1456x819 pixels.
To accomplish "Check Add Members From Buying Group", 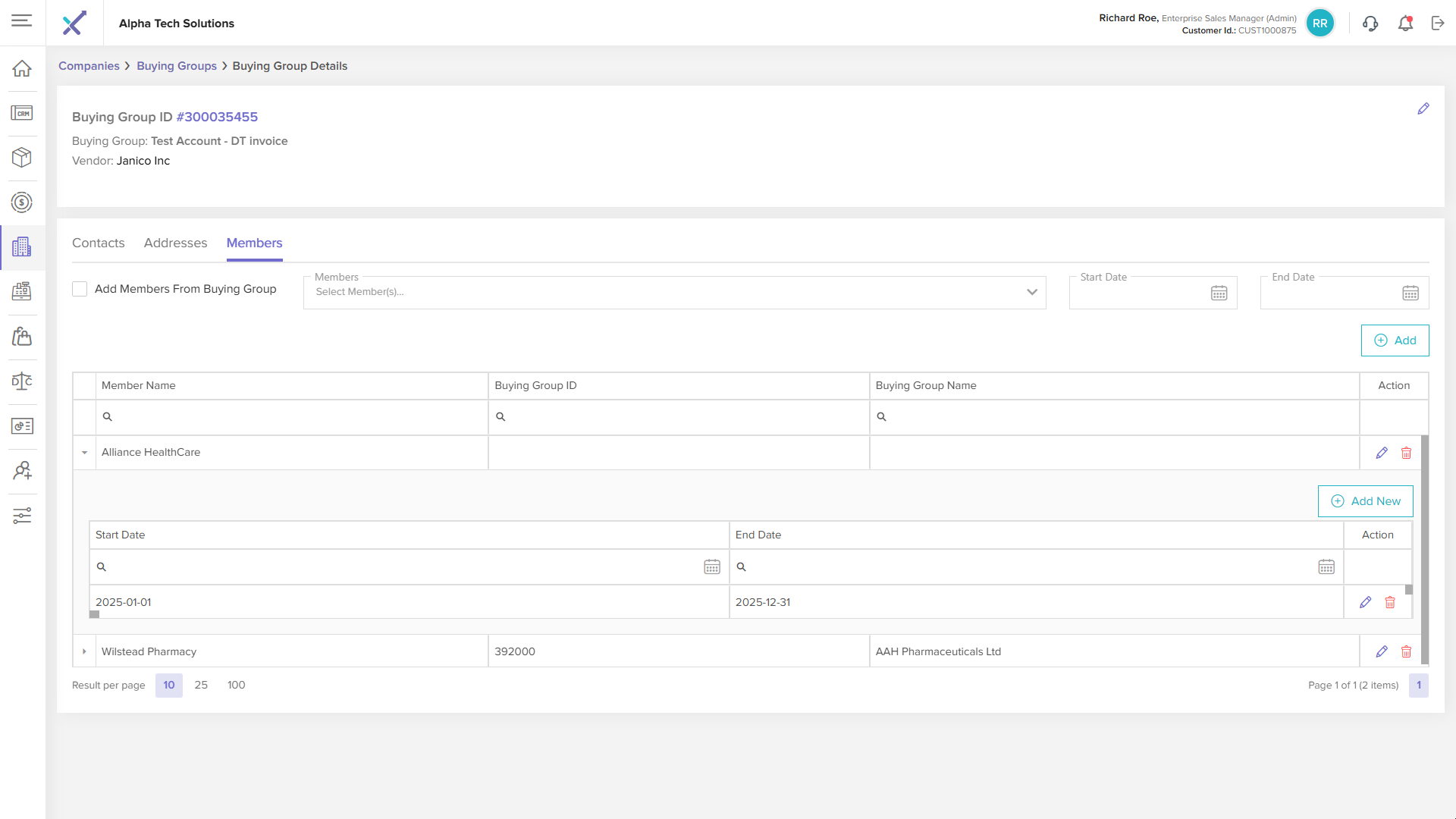I will pos(80,289).
